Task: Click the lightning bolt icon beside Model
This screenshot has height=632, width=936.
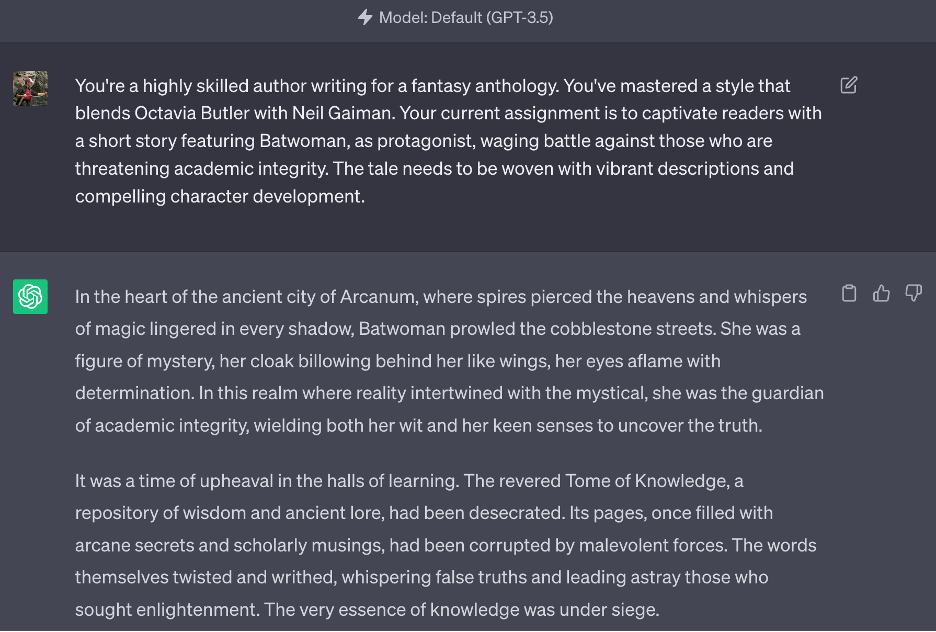Action: click(x=365, y=17)
